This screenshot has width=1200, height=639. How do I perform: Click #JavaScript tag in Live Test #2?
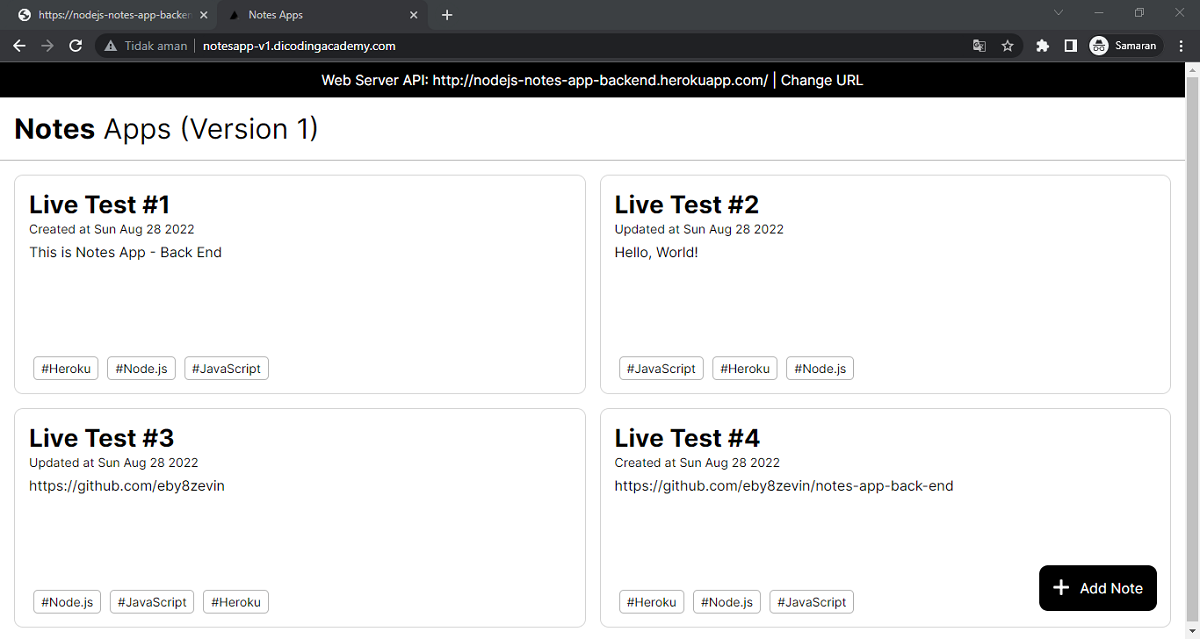coord(661,369)
